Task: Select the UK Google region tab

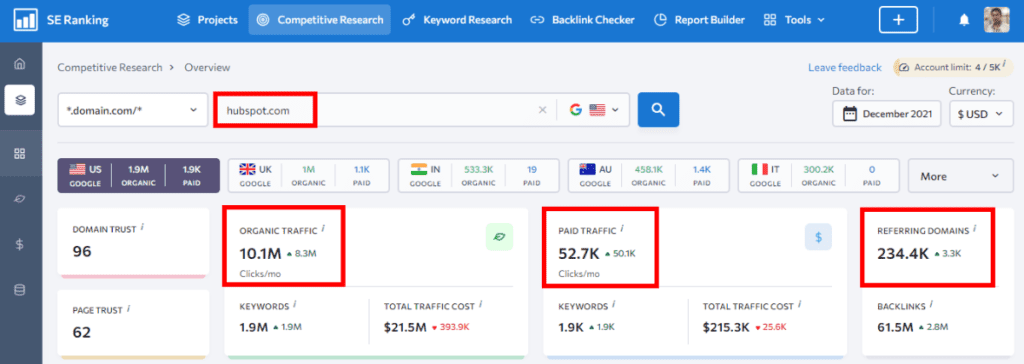Action: coord(309,176)
